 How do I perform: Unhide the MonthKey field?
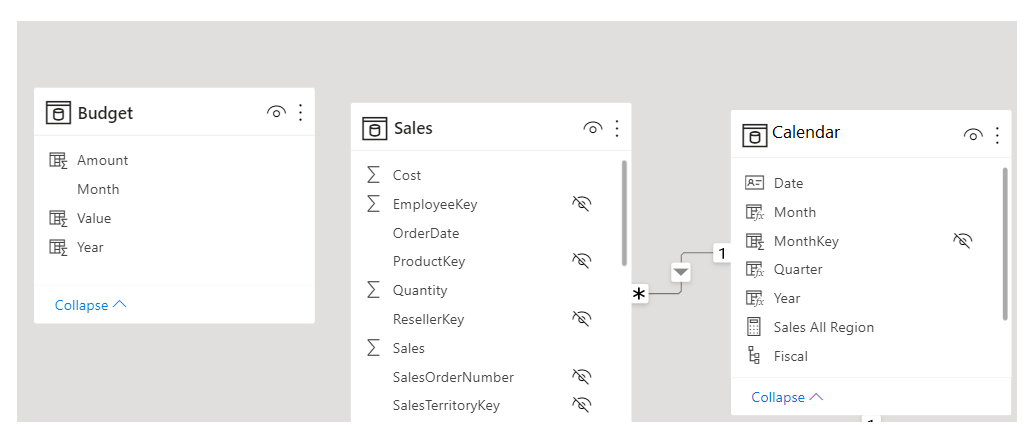click(963, 241)
